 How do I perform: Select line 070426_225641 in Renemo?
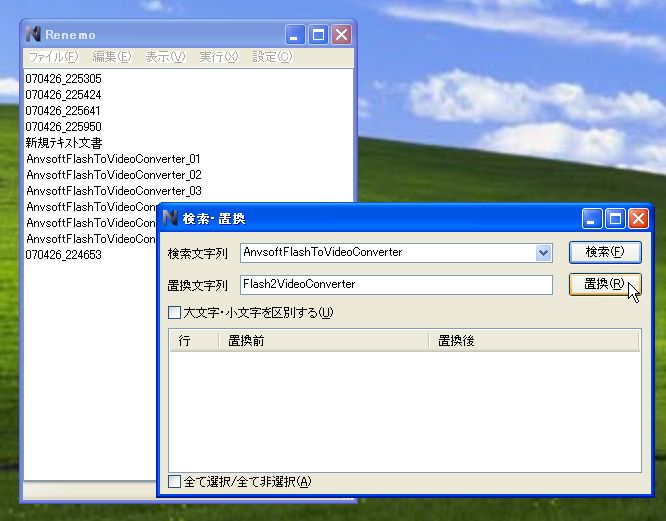pyautogui.click(x=63, y=111)
